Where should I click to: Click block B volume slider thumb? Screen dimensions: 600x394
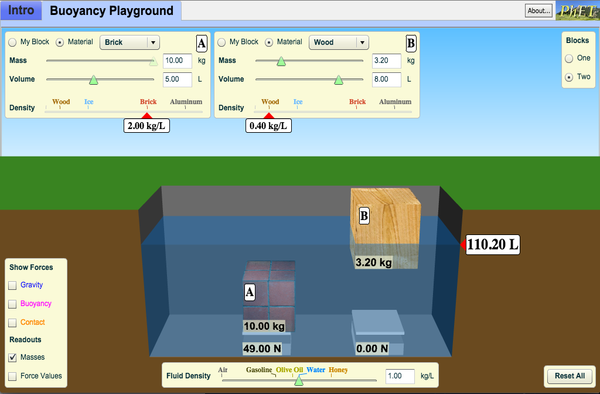pos(338,80)
